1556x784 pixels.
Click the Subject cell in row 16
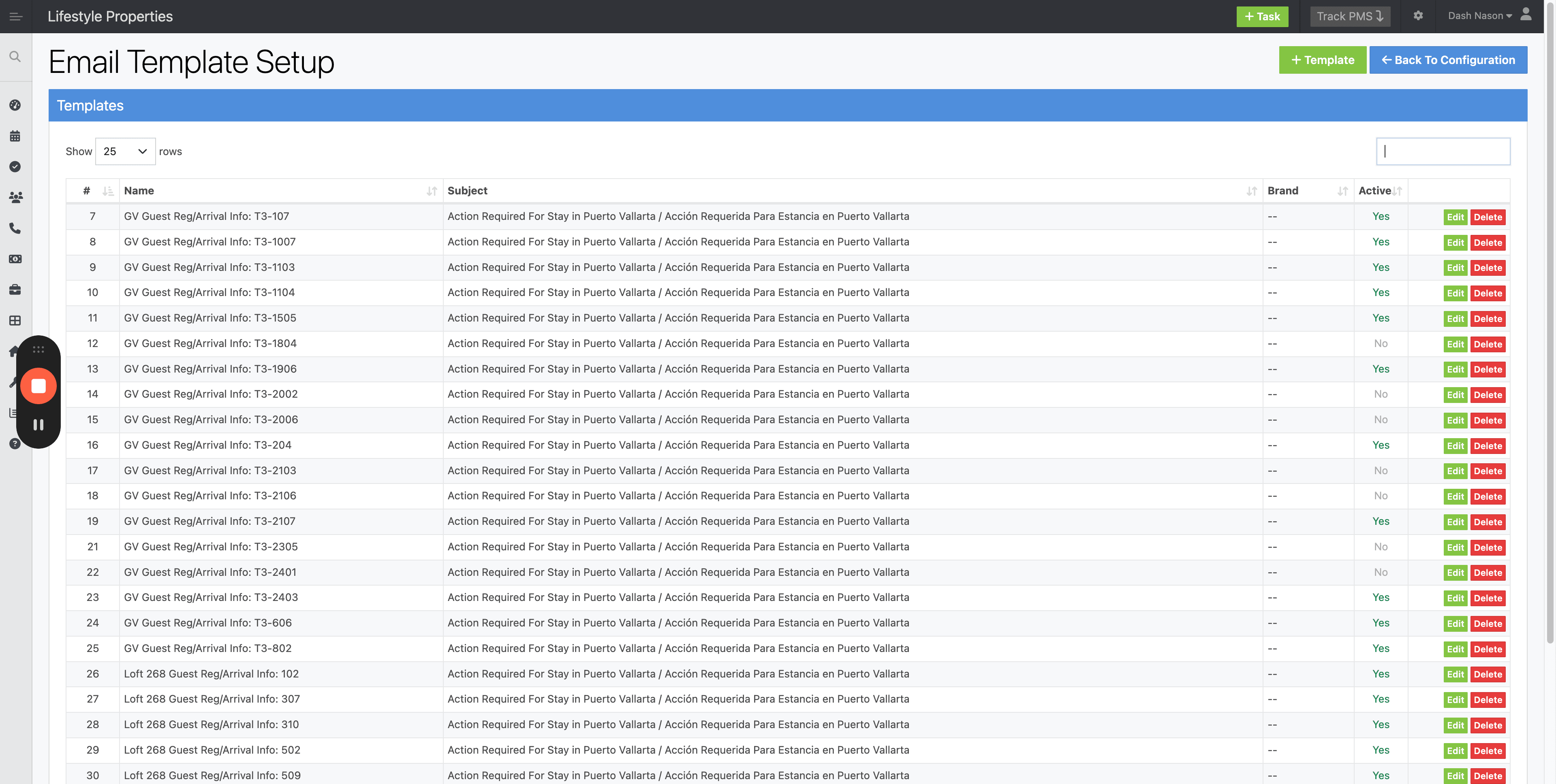point(852,445)
